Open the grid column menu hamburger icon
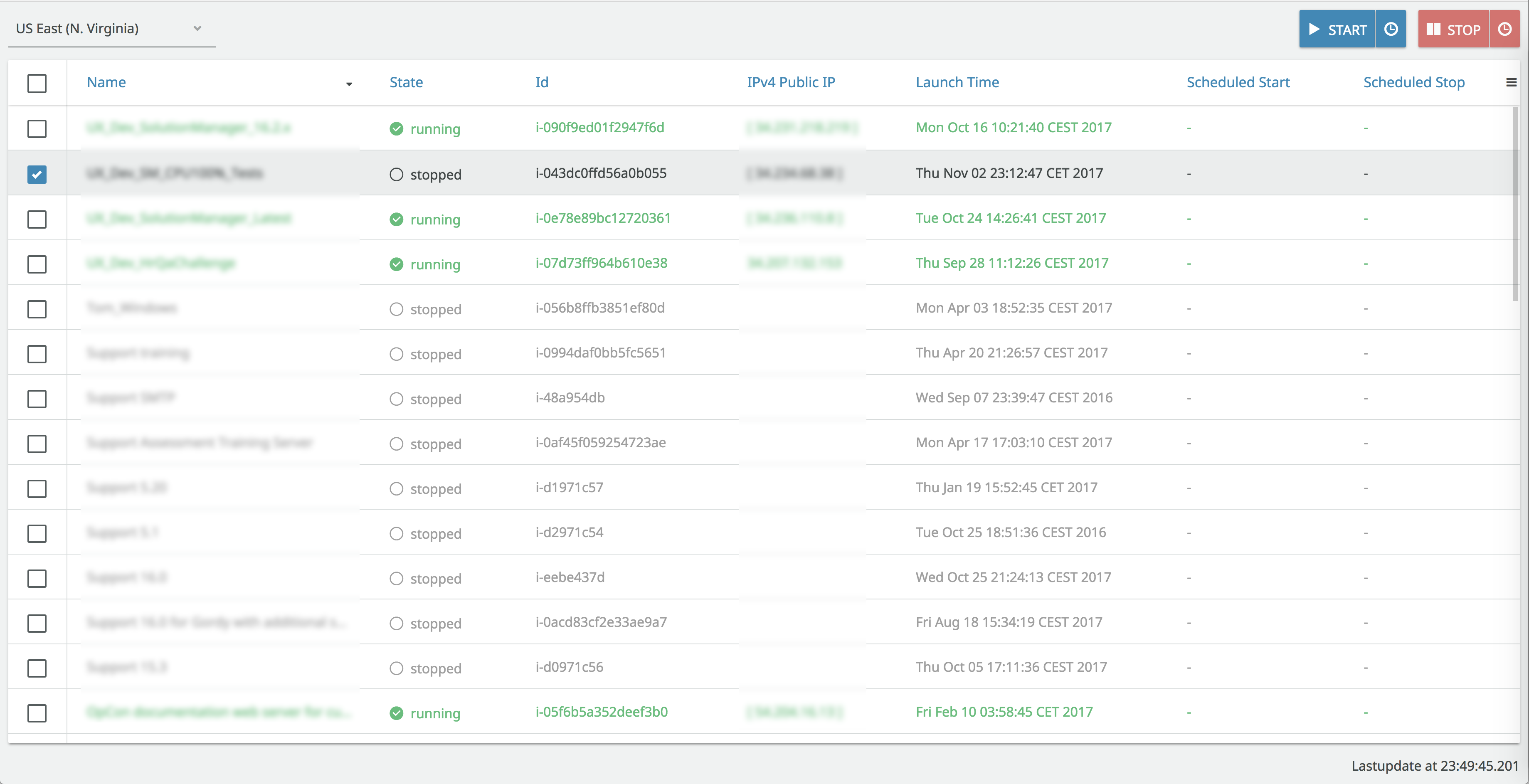 click(x=1511, y=82)
